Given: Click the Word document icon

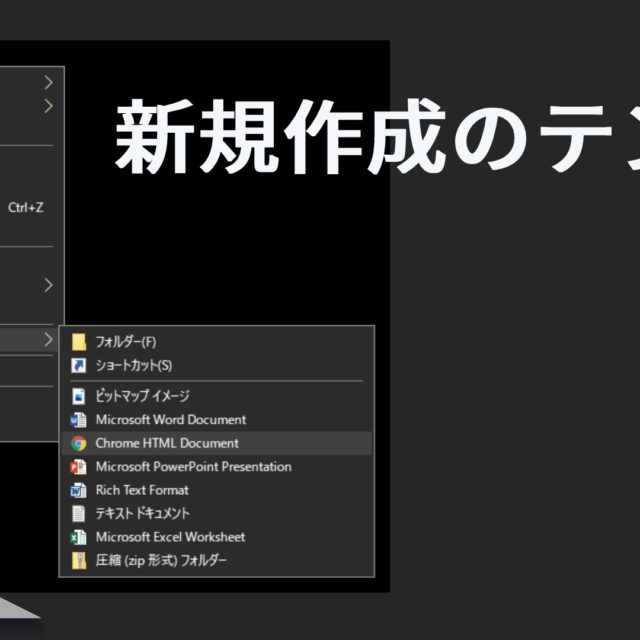Looking at the screenshot, I should pos(78,420).
